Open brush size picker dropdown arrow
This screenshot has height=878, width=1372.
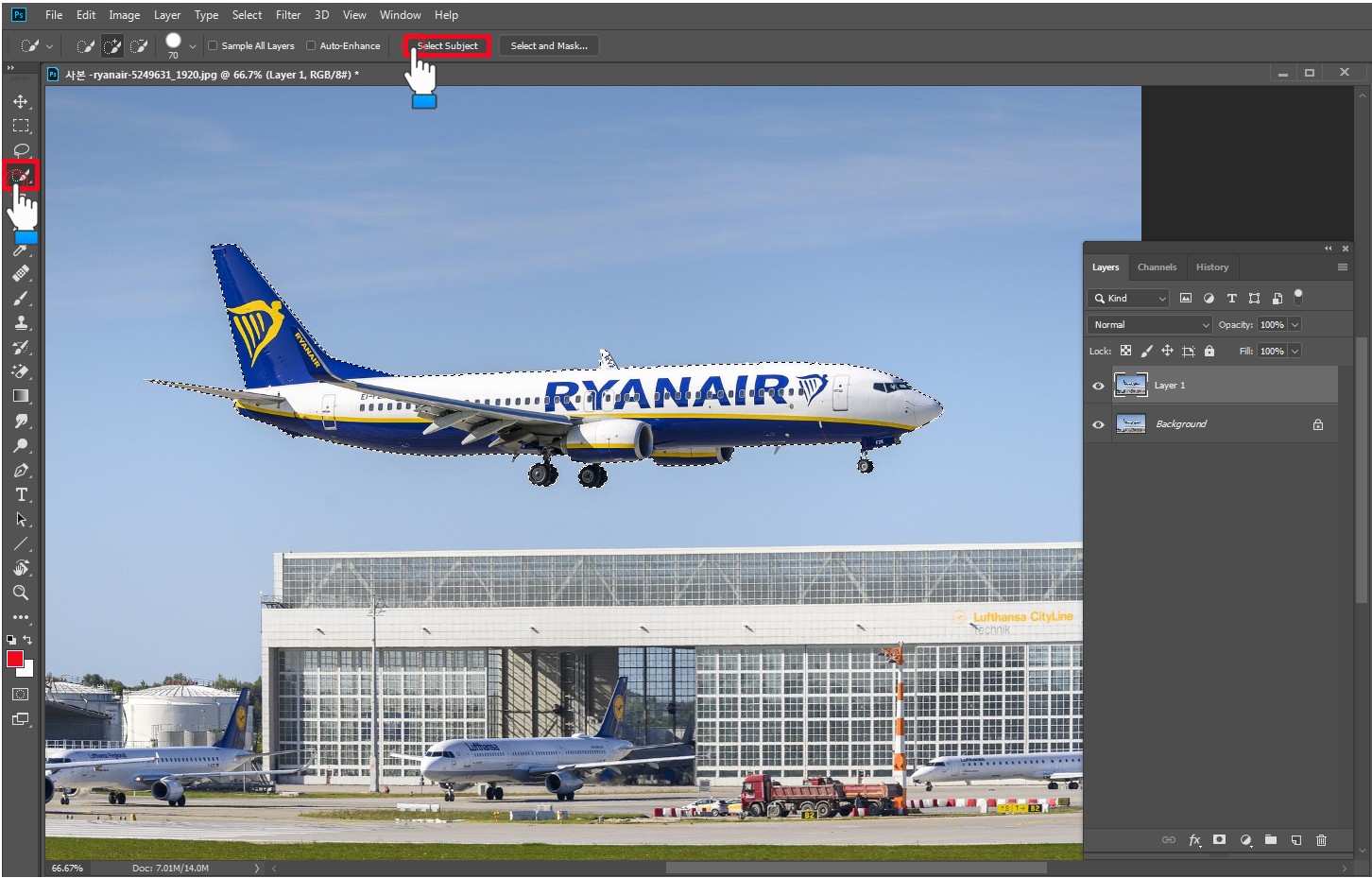point(193,45)
